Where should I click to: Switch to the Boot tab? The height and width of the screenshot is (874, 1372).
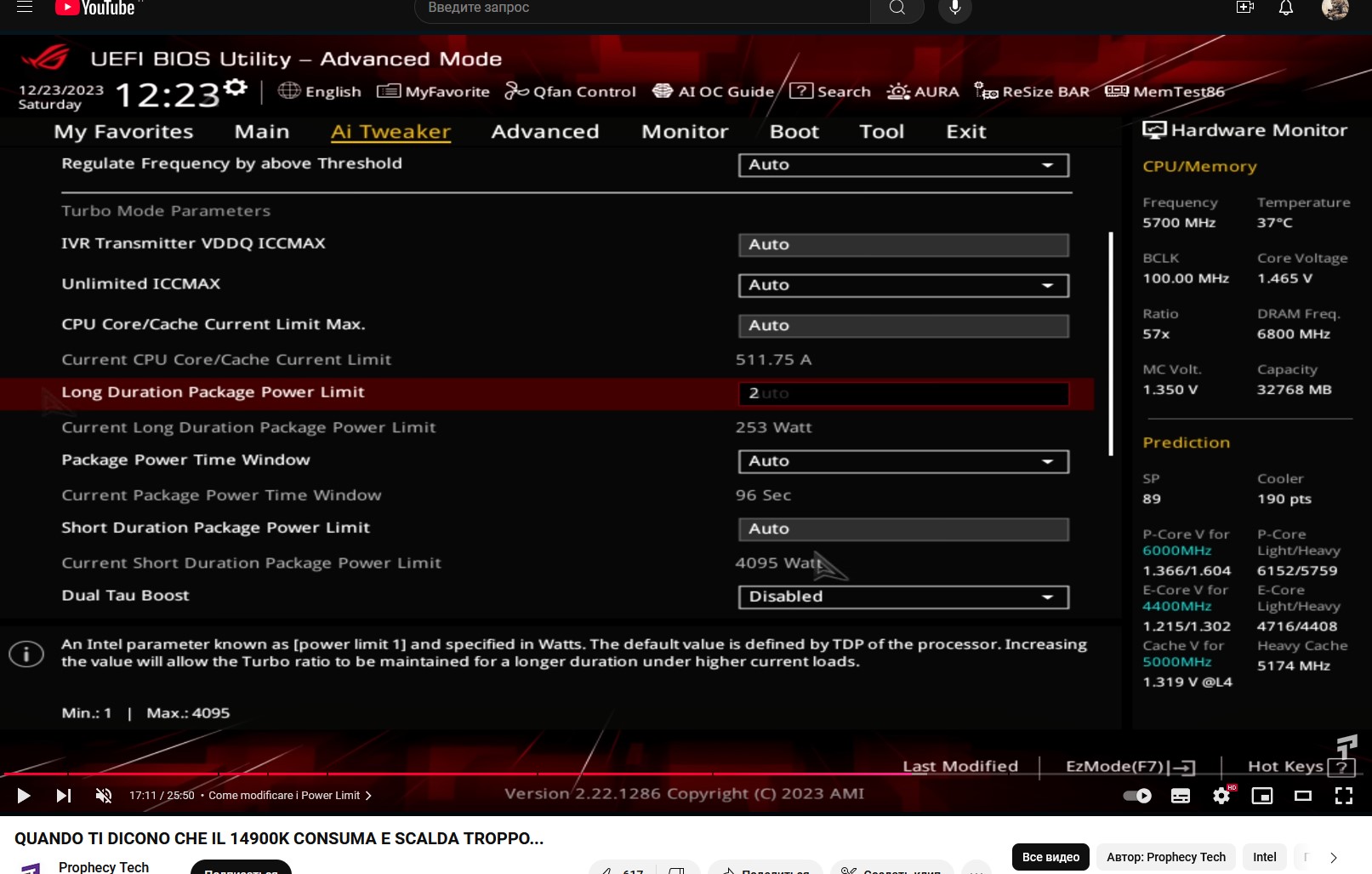click(x=794, y=132)
